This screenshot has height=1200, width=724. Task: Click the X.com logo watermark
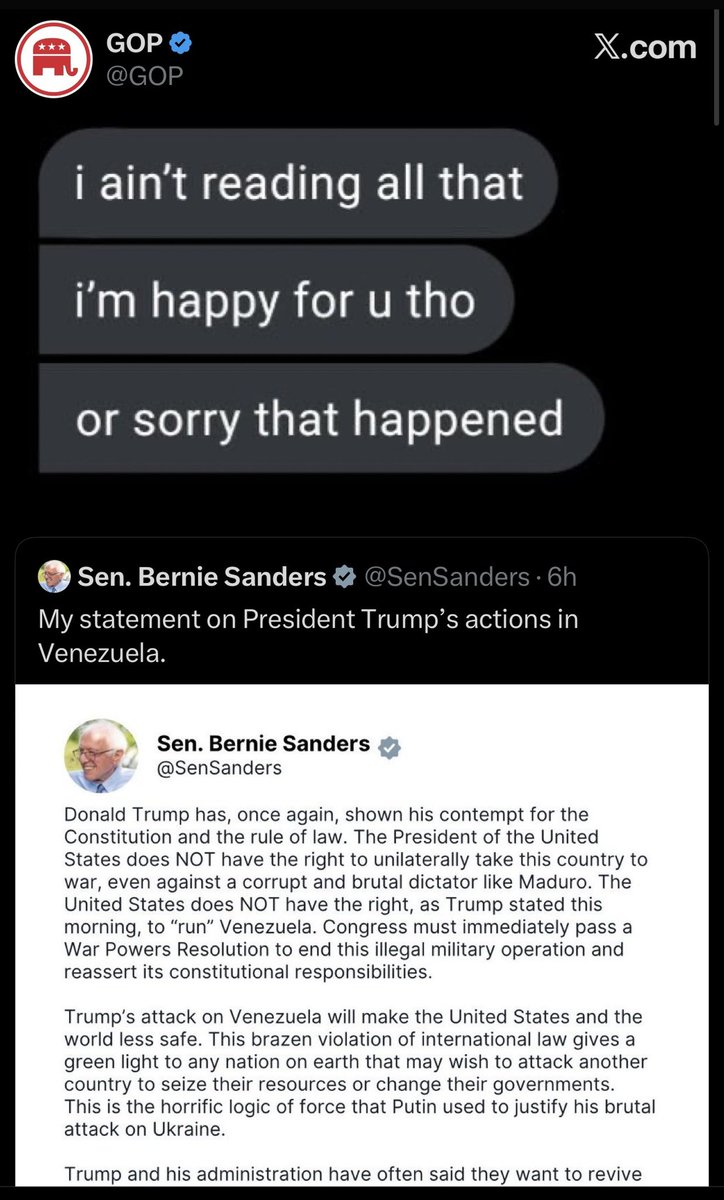click(x=644, y=47)
